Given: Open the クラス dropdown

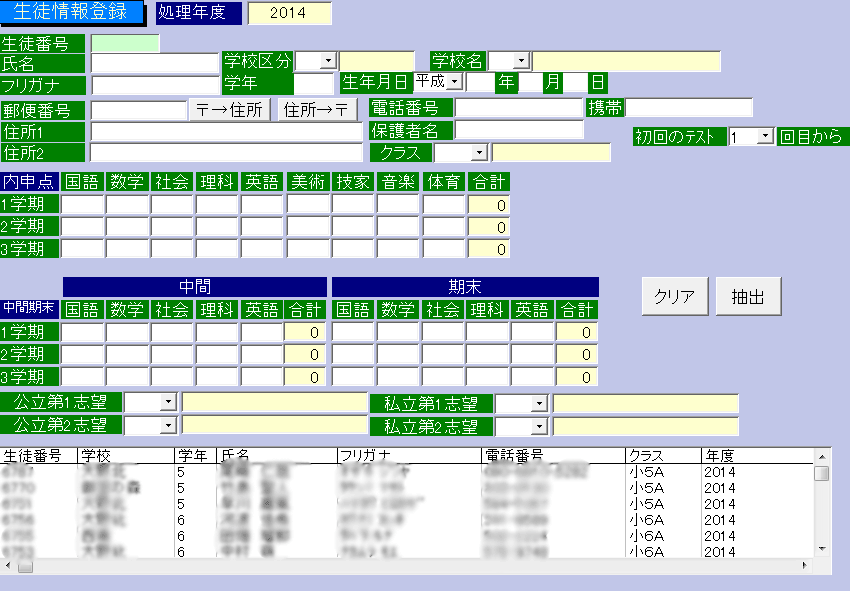Looking at the screenshot, I should pos(478,152).
